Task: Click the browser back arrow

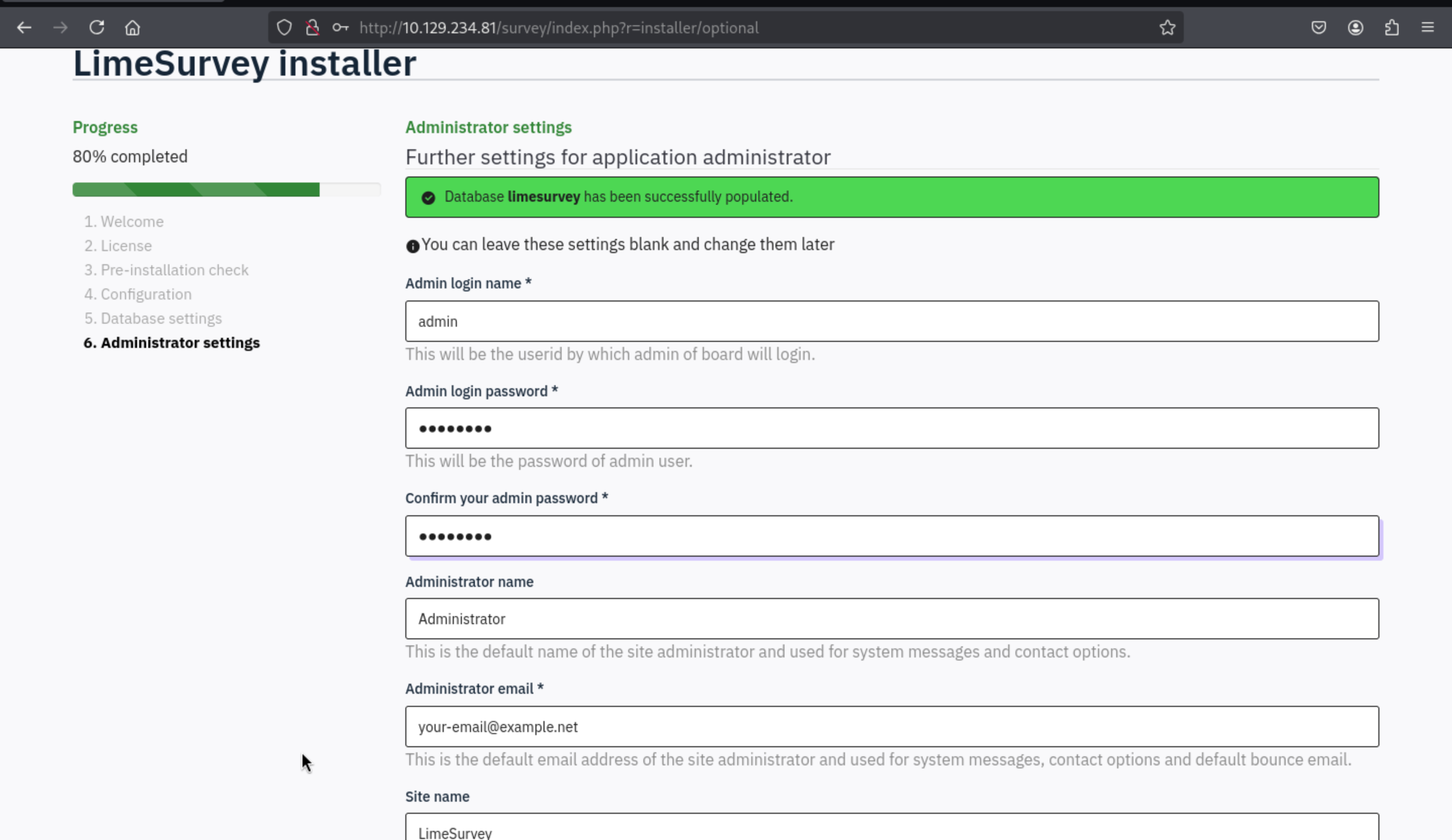Action: [24, 28]
